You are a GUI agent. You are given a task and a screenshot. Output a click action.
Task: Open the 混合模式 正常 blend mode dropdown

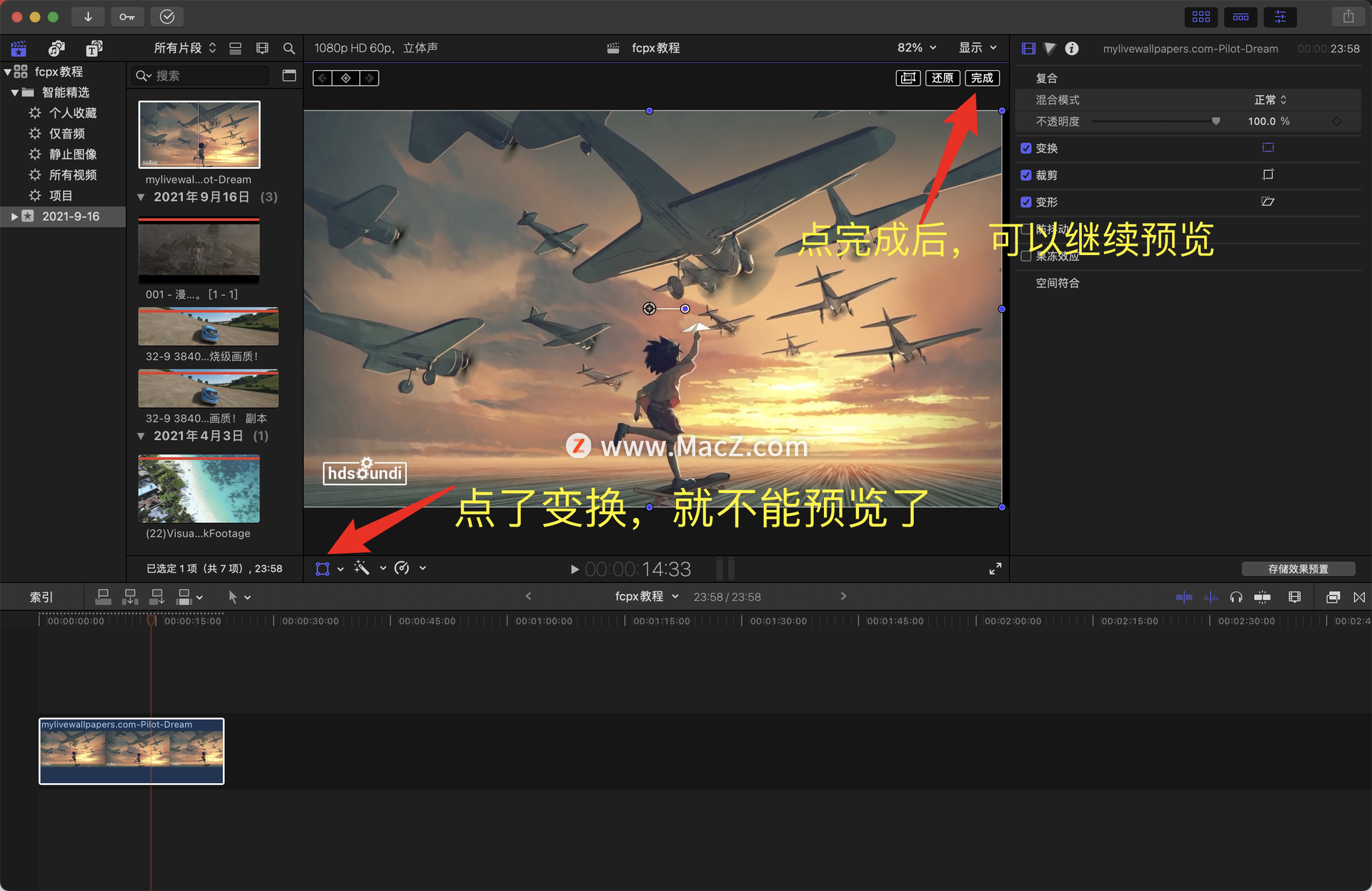click(1271, 100)
